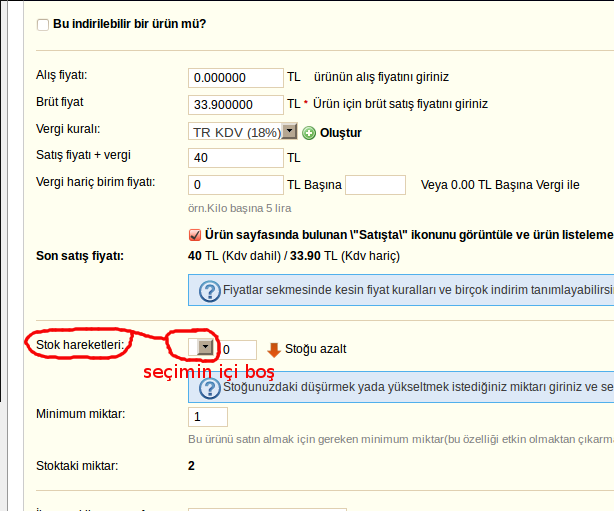Viewport: 614px width, 511px height.
Task: Click the Brüt fiyat input field
Action: click(x=236, y=105)
